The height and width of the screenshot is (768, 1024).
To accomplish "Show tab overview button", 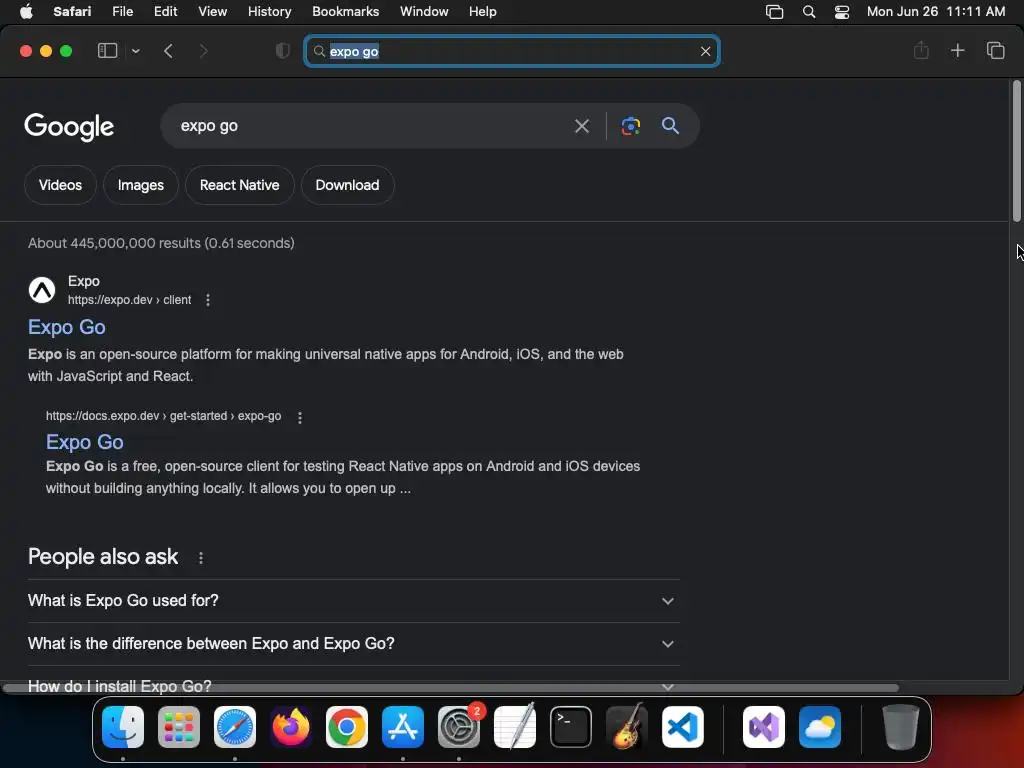I will 995,50.
